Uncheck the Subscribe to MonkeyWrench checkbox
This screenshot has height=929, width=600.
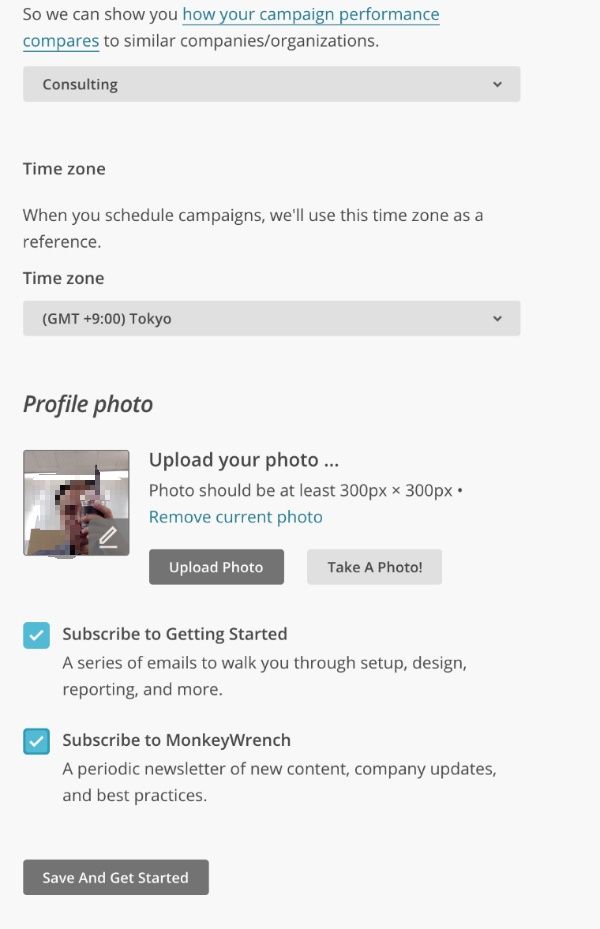pos(36,742)
